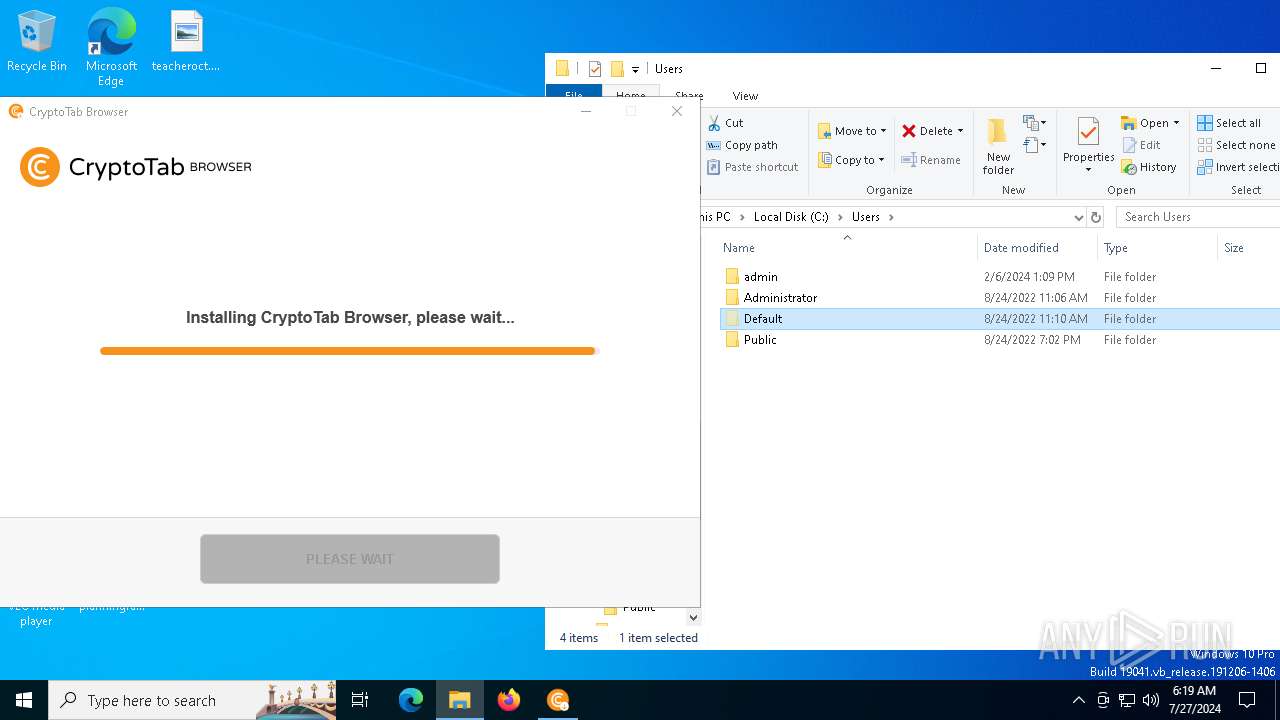
Task: Click the Cut icon in File Explorer ribbon
Action: [x=714, y=123]
